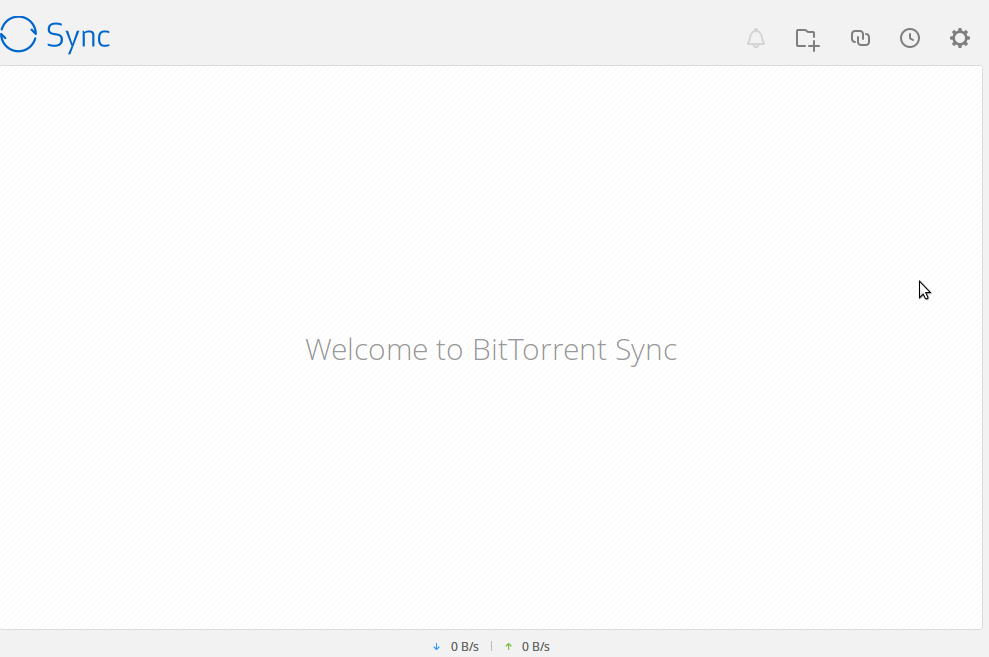Open the History clock icon
Screen dimensions: 989x657
[x=910, y=38]
